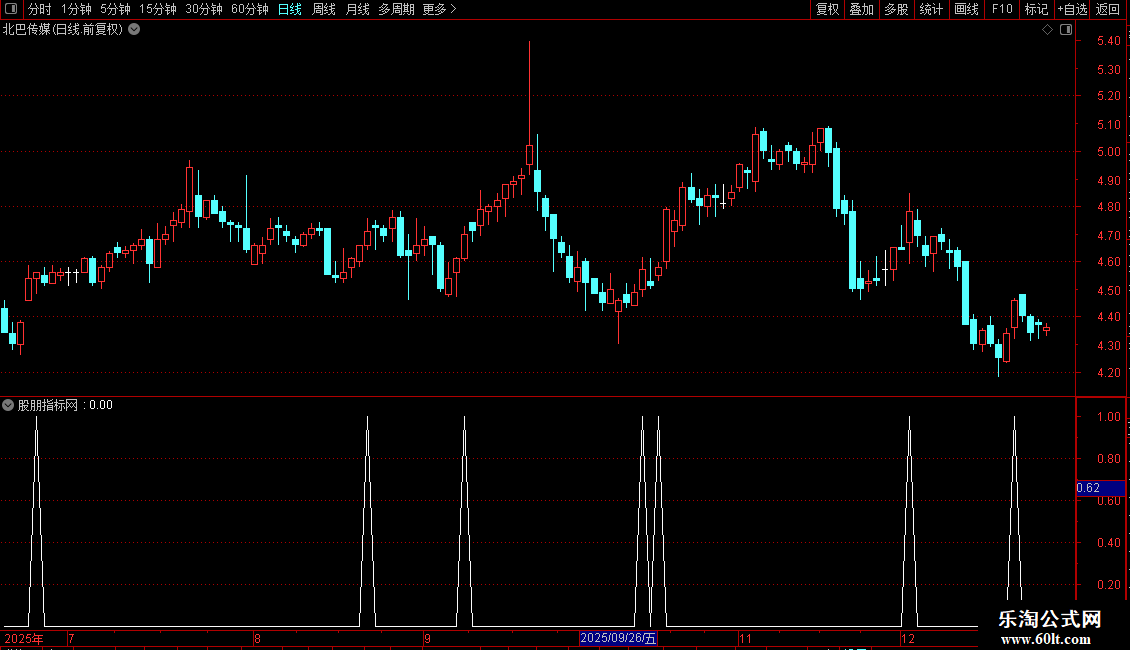Select the 30分钟 period

[203, 9]
